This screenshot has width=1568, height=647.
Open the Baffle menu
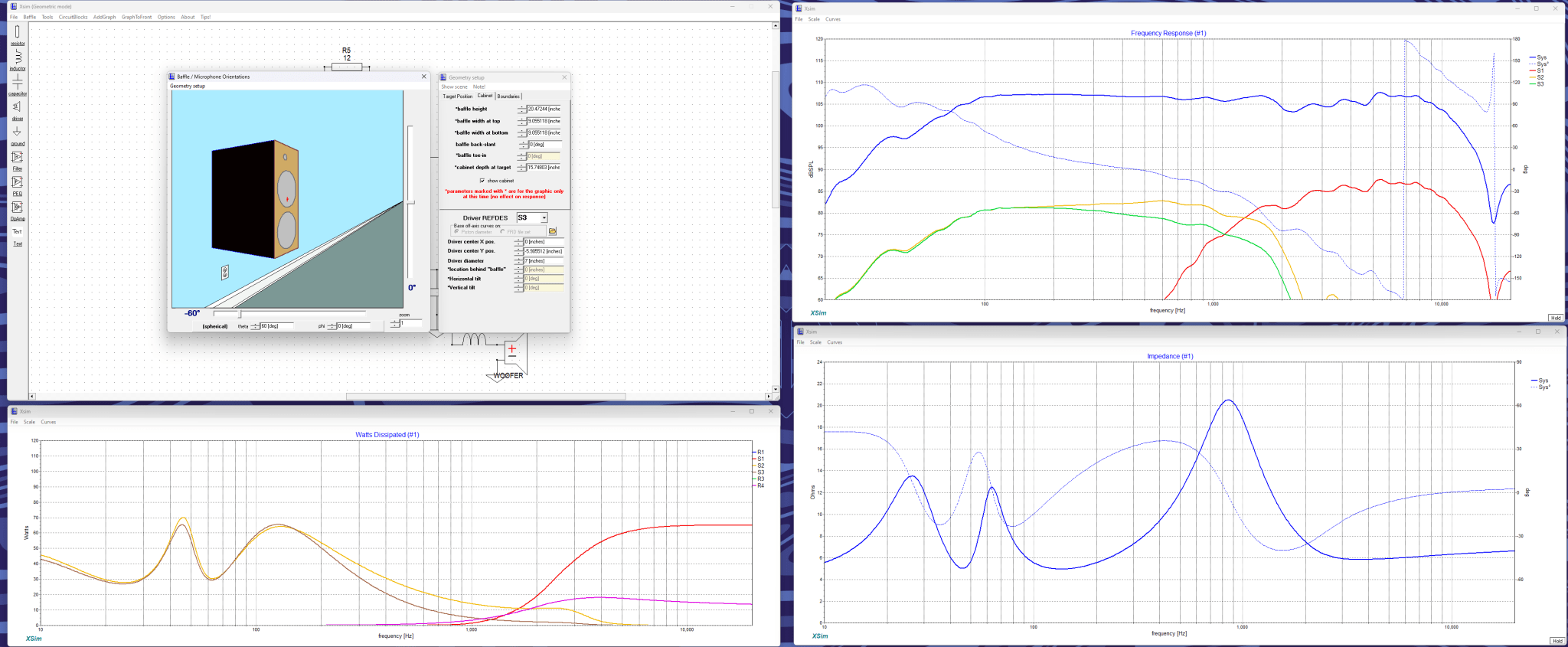[30, 17]
